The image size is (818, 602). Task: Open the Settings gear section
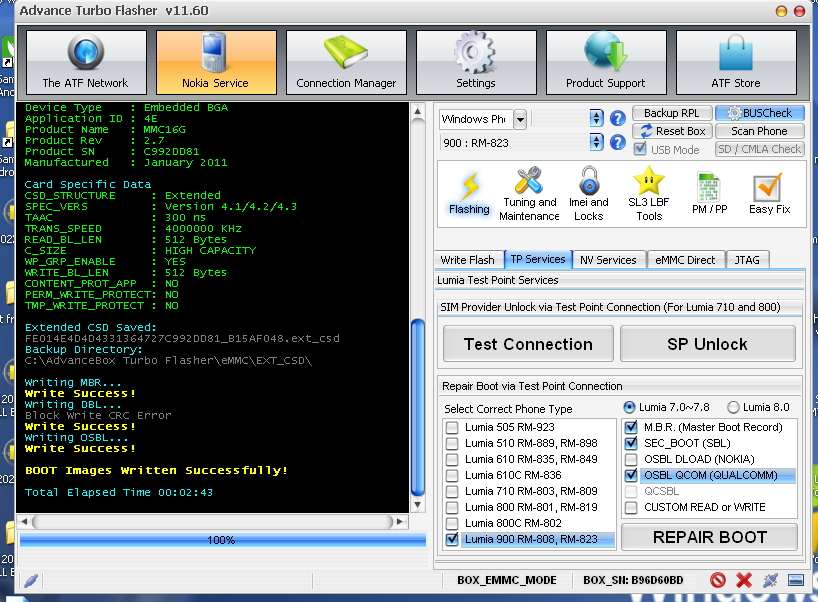click(476, 62)
